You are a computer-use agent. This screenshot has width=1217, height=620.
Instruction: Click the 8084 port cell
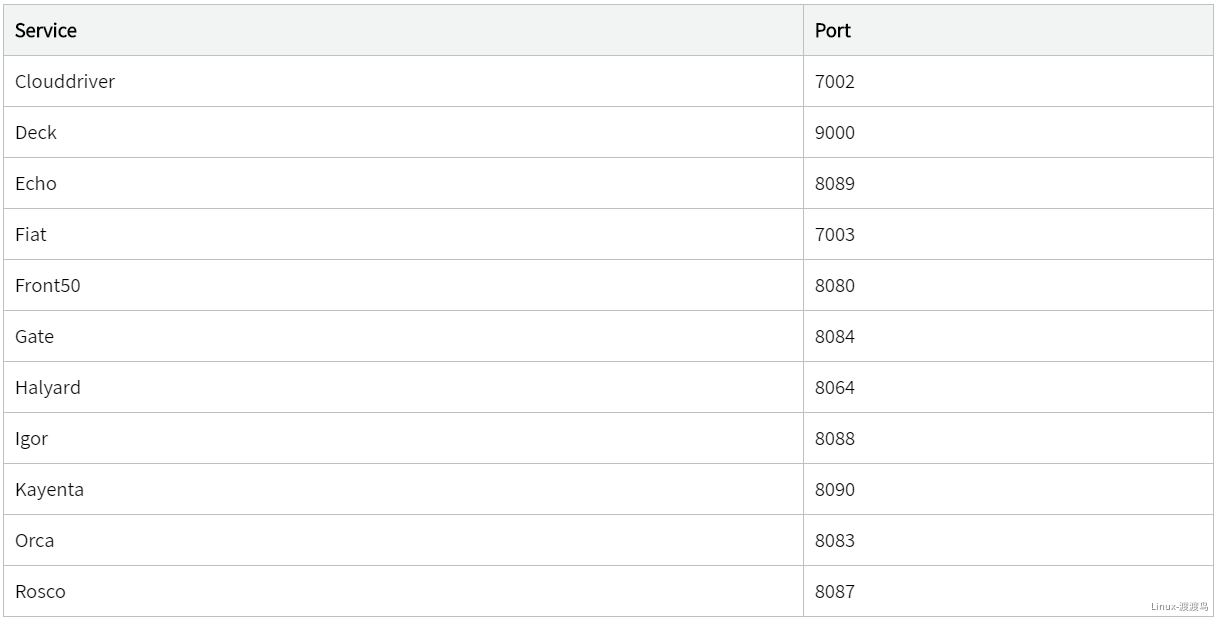click(x=835, y=337)
